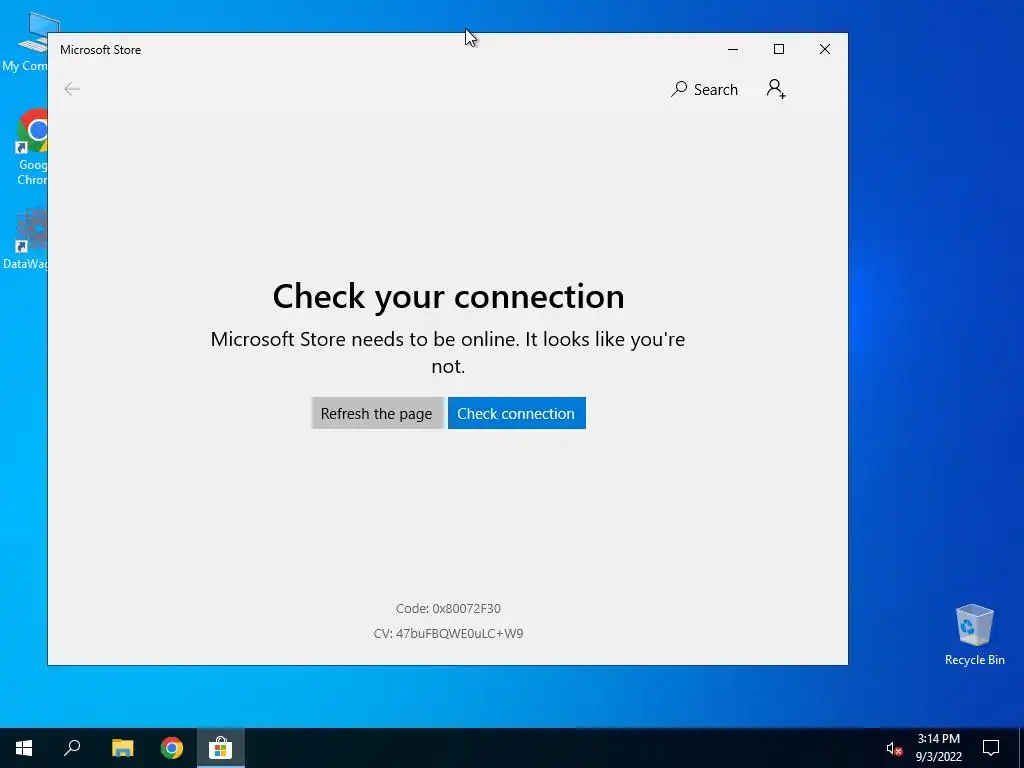The width and height of the screenshot is (1024, 768).
Task: Maximize the Microsoft Store window
Action: 778,50
